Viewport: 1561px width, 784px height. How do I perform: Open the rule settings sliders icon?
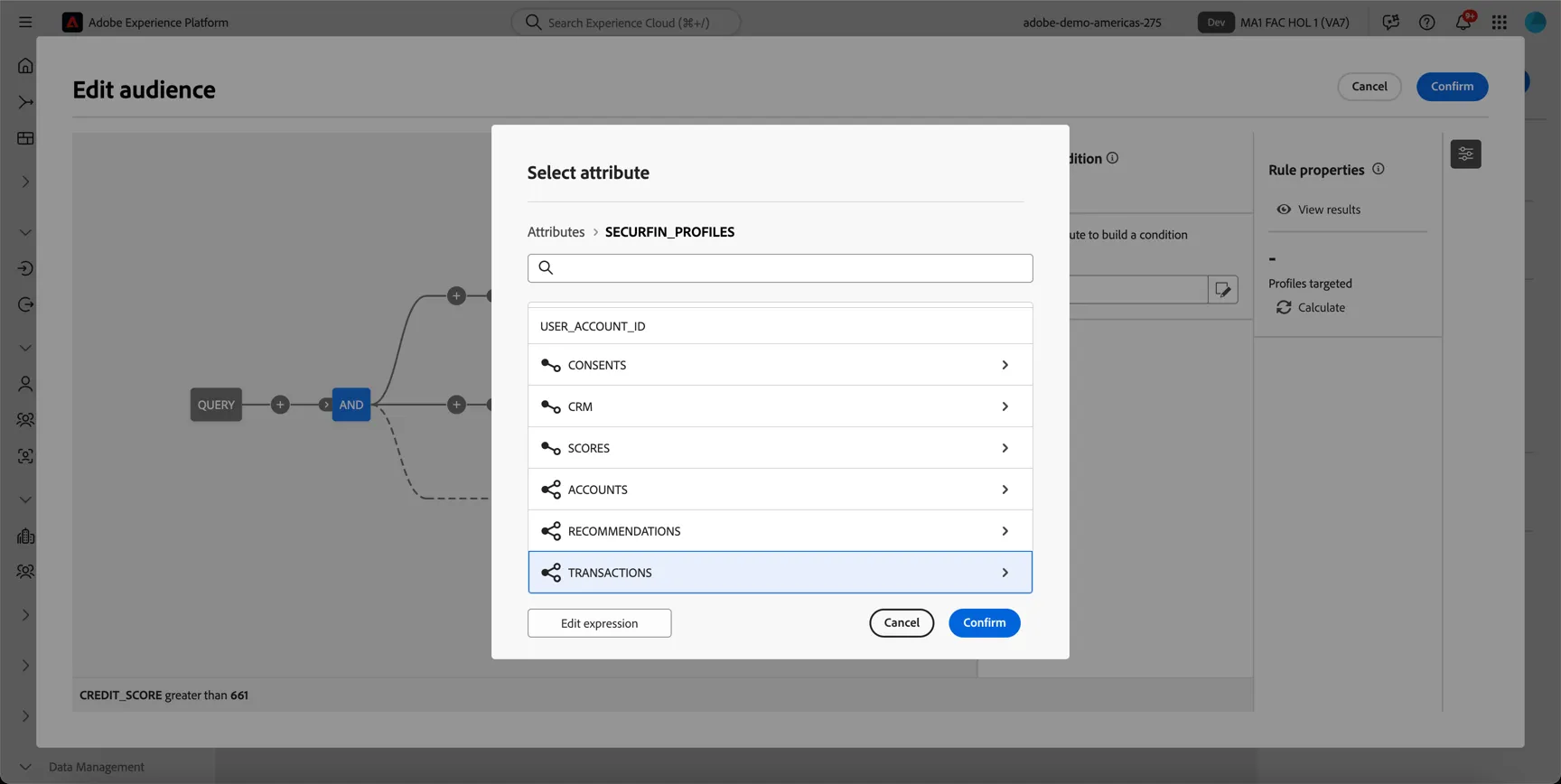click(x=1465, y=154)
